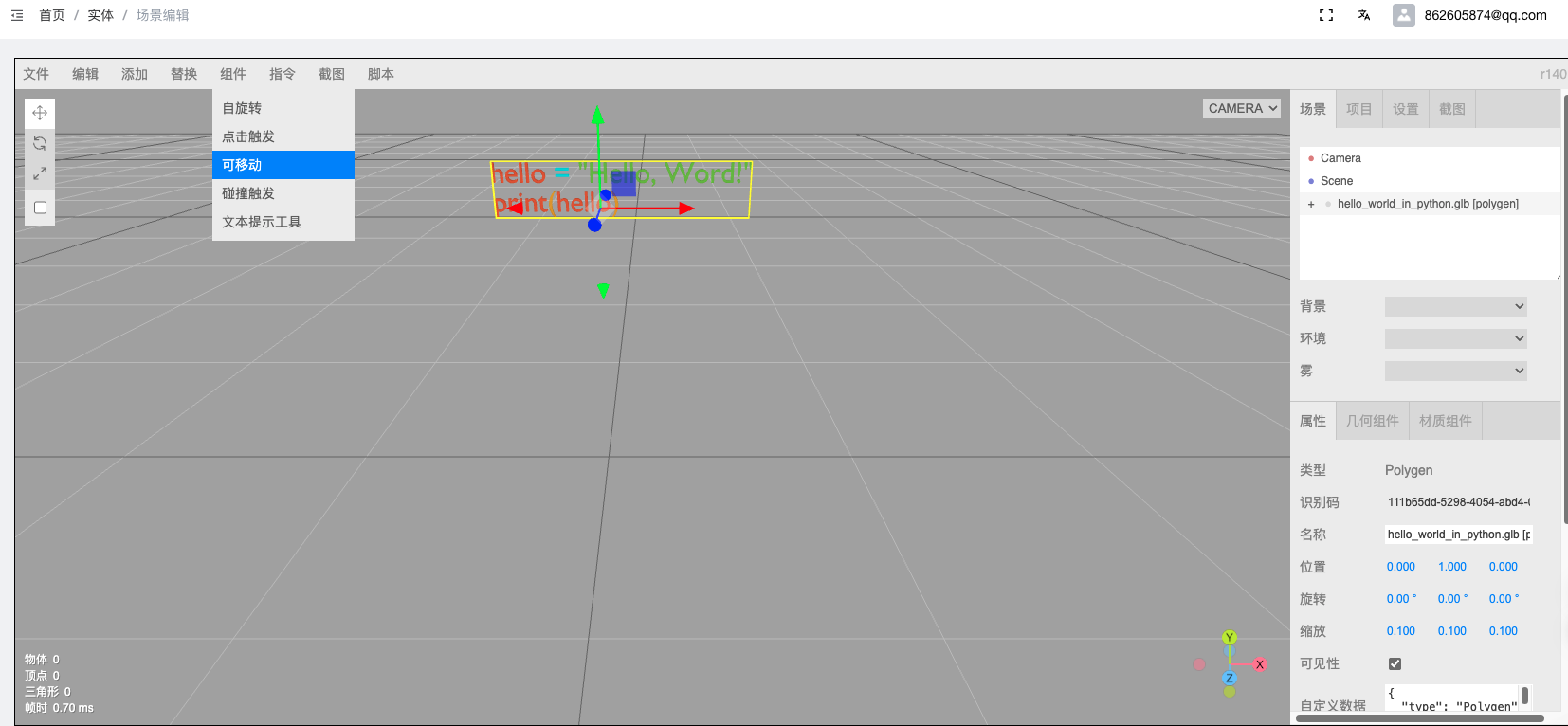Open the 替换 menu
This screenshot has width=1568, height=726.
184,74
